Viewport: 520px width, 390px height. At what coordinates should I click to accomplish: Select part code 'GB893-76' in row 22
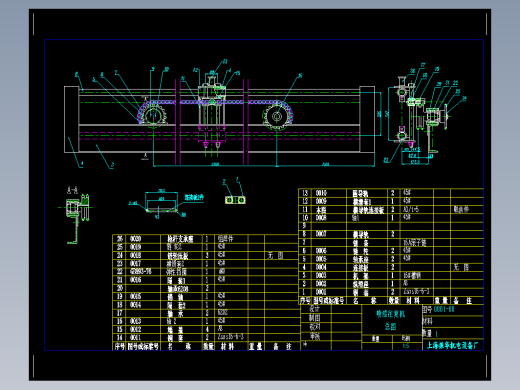(140, 271)
